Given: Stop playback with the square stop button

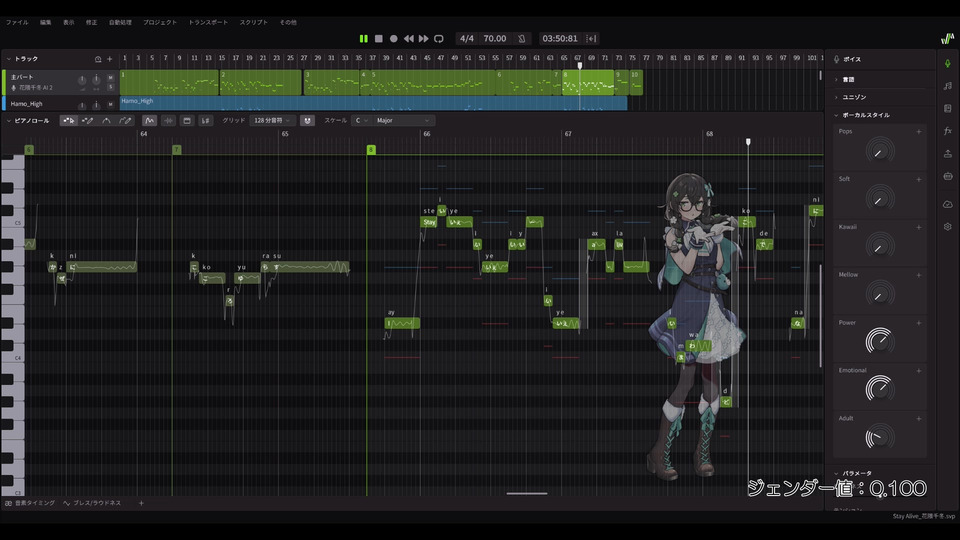Looking at the screenshot, I should pos(378,39).
